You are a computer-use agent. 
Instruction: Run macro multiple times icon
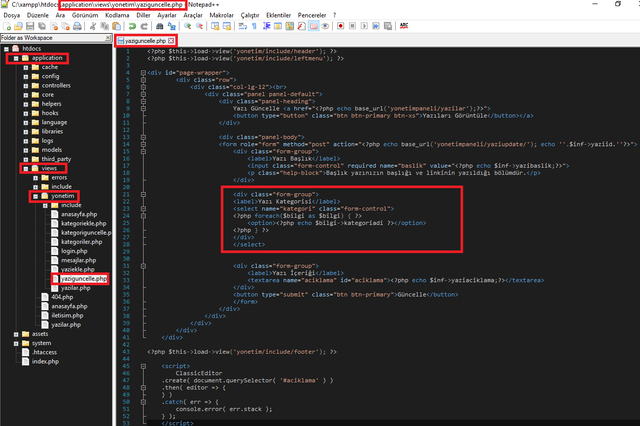pos(376,26)
